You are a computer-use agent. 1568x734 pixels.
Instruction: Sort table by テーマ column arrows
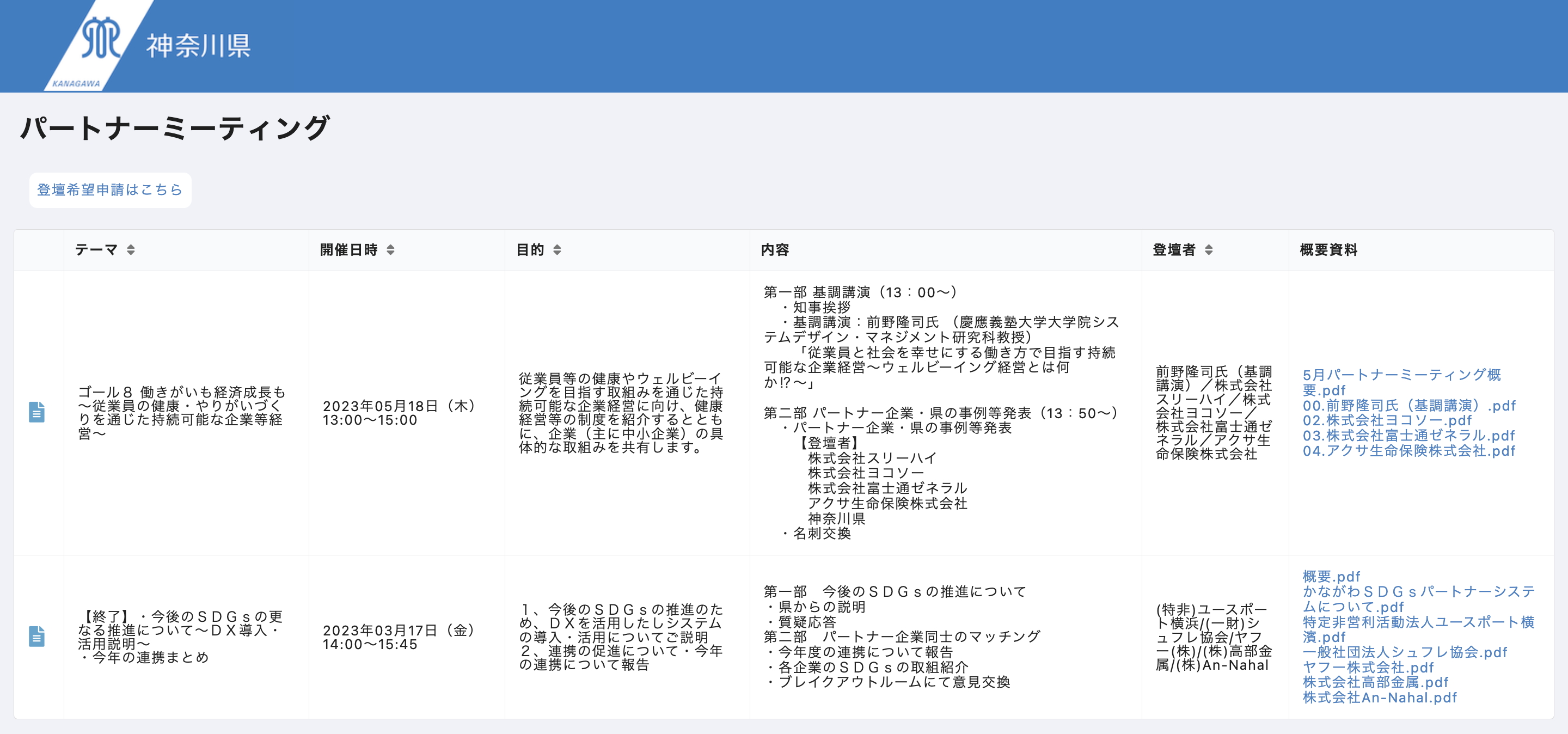pyautogui.click(x=130, y=249)
